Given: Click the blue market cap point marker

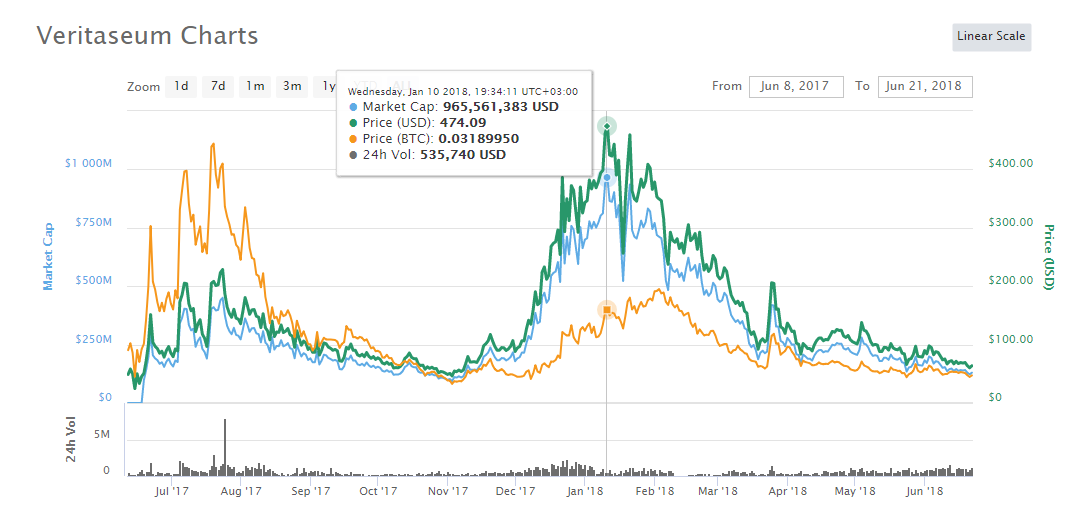Looking at the screenshot, I should (x=607, y=177).
